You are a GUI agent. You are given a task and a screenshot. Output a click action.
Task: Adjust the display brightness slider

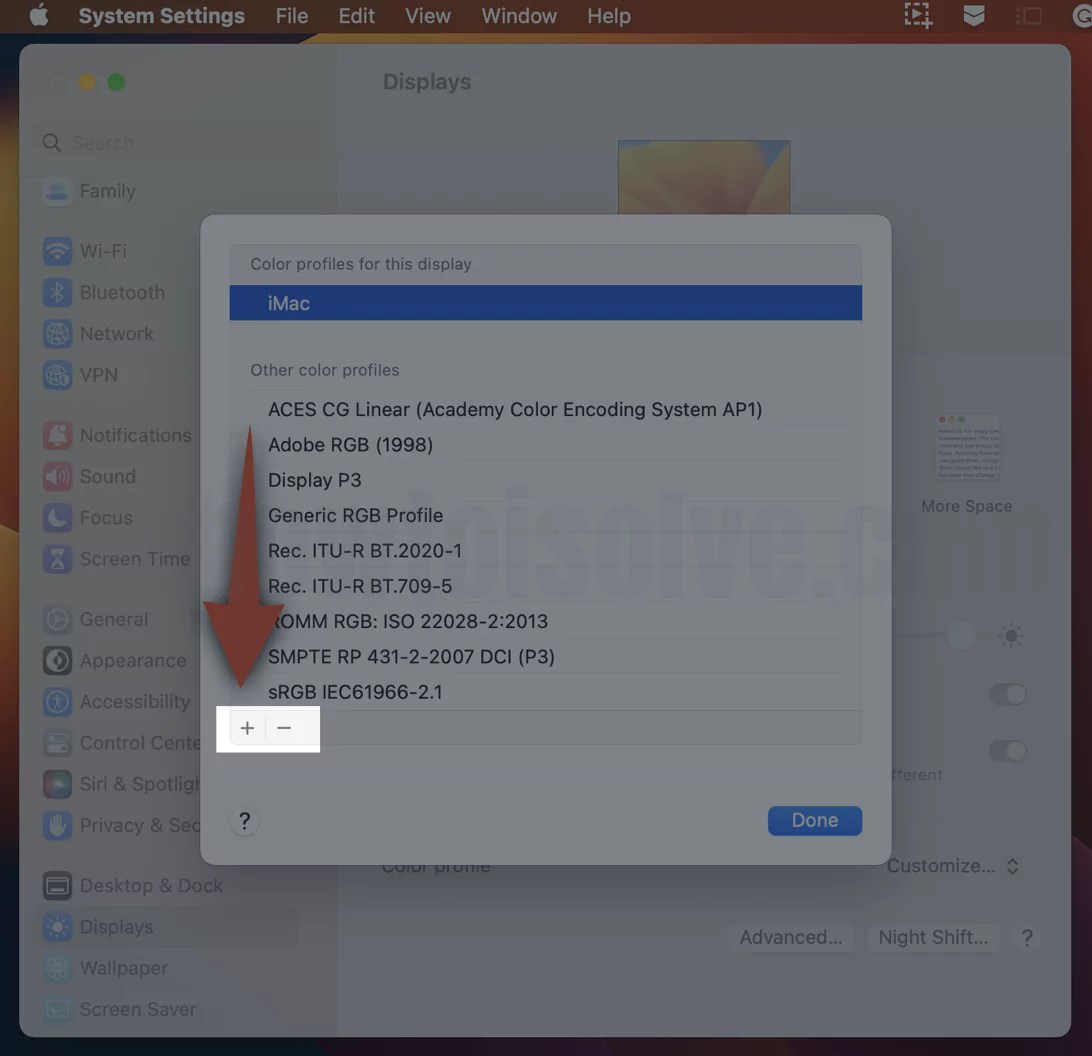pos(961,636)
